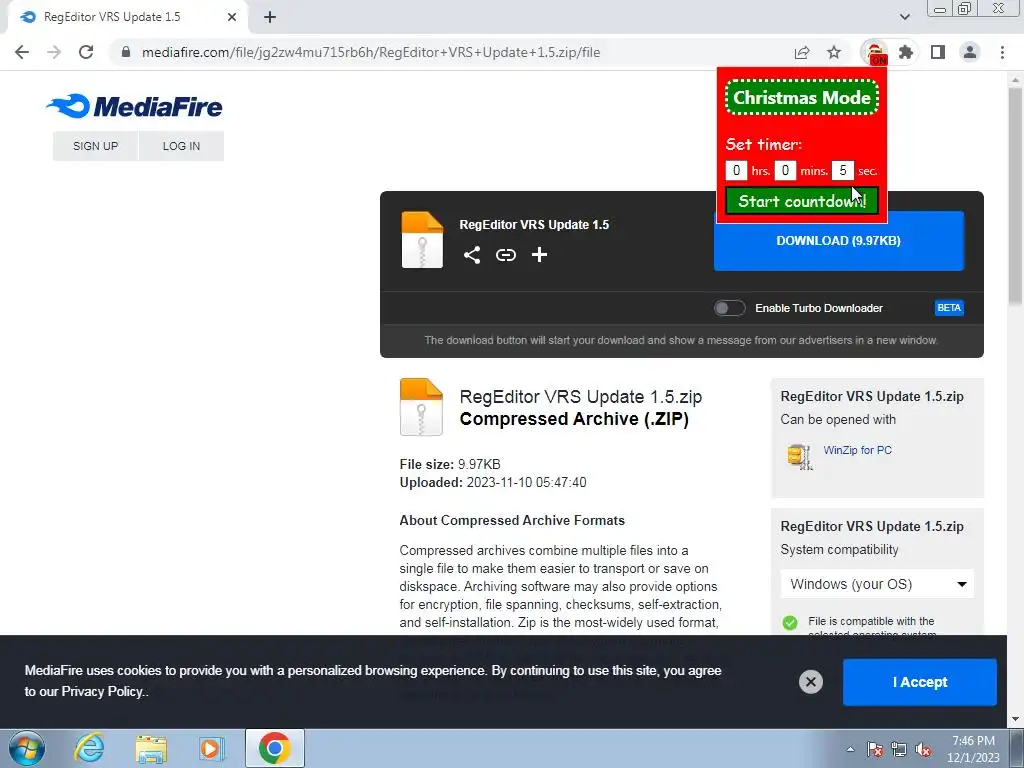Click the MediaFire logo
The image size is (1024, 768).
coord(135,106)
